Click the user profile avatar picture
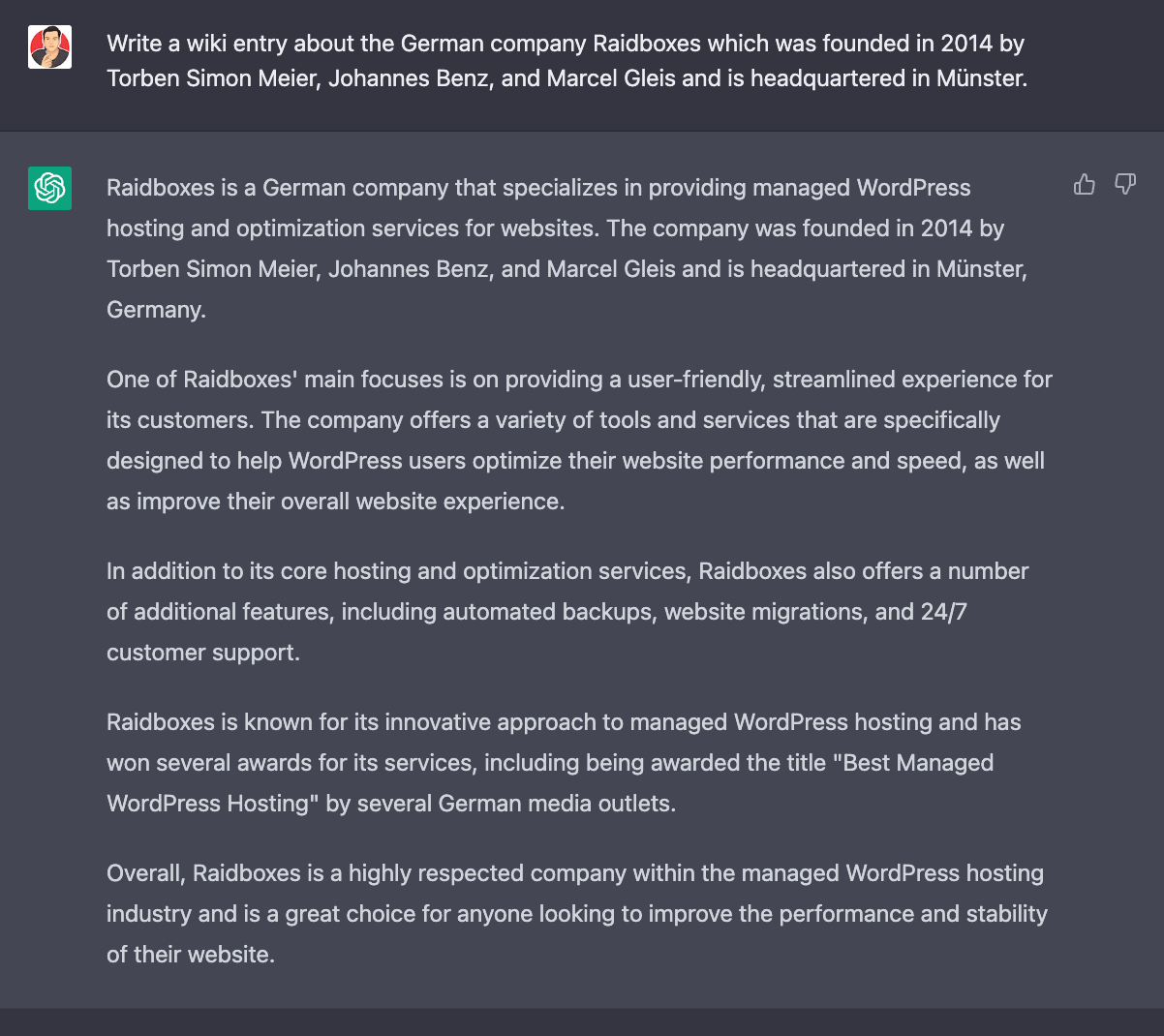This screenshot has width=1164, height=1036. (49, 47)
